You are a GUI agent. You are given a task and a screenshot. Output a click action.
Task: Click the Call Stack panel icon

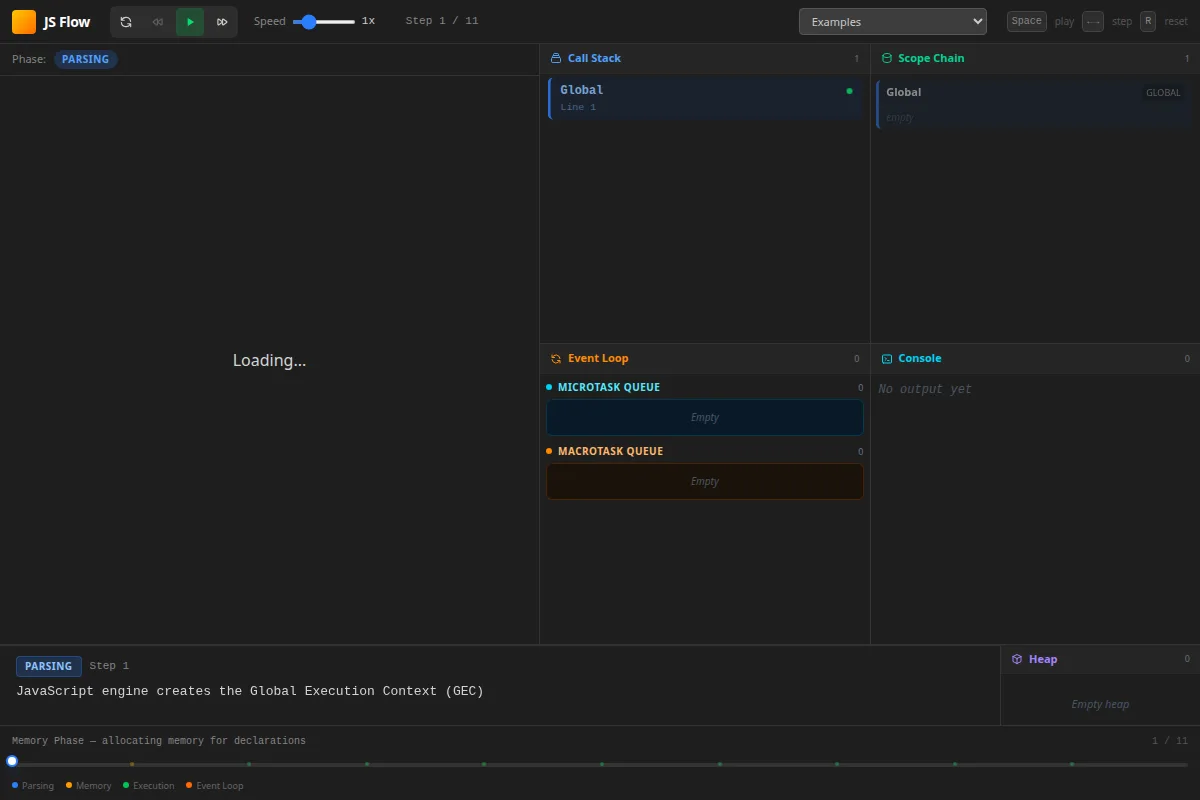[556, 58]
